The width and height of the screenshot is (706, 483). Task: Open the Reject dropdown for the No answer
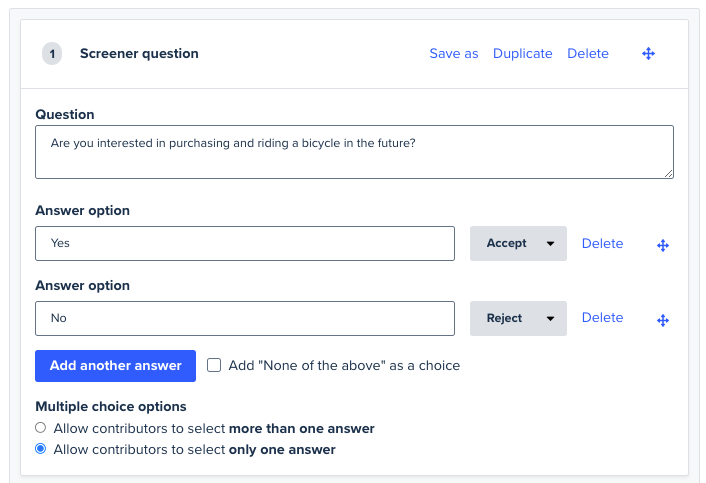coord(518,318)
